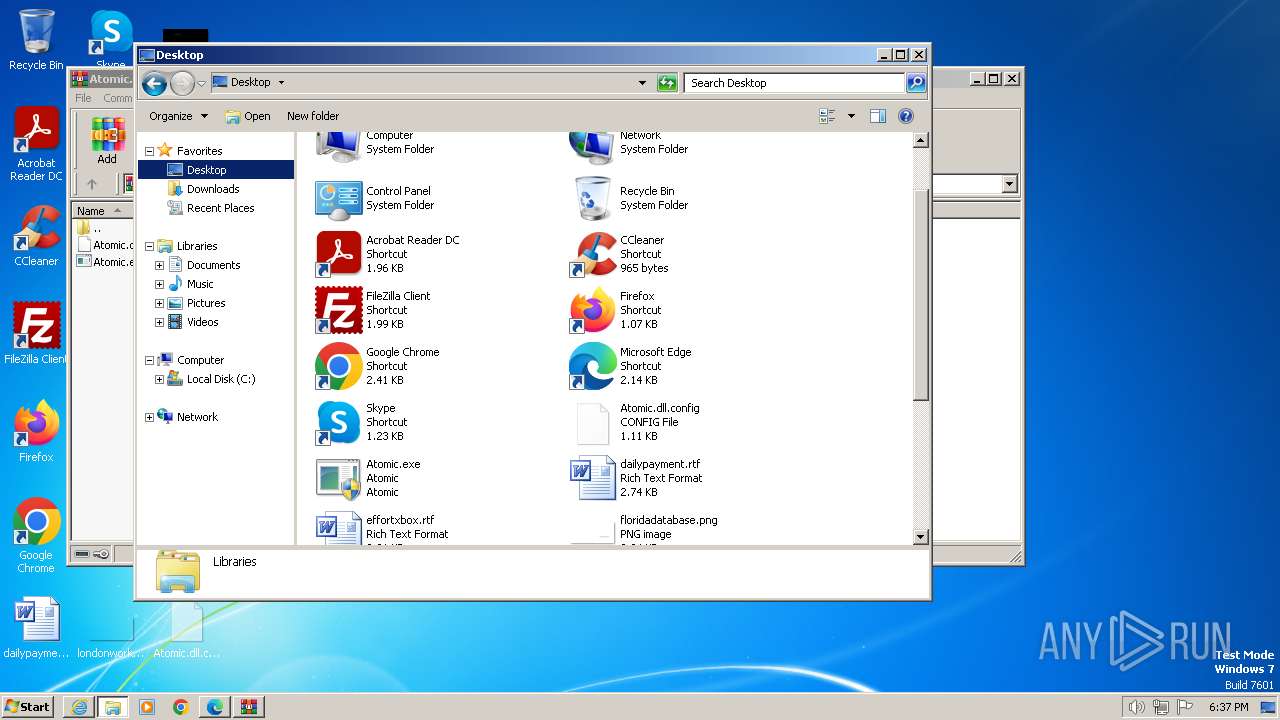Change view icon in Explorer toolbar

[x=827, y=116]
